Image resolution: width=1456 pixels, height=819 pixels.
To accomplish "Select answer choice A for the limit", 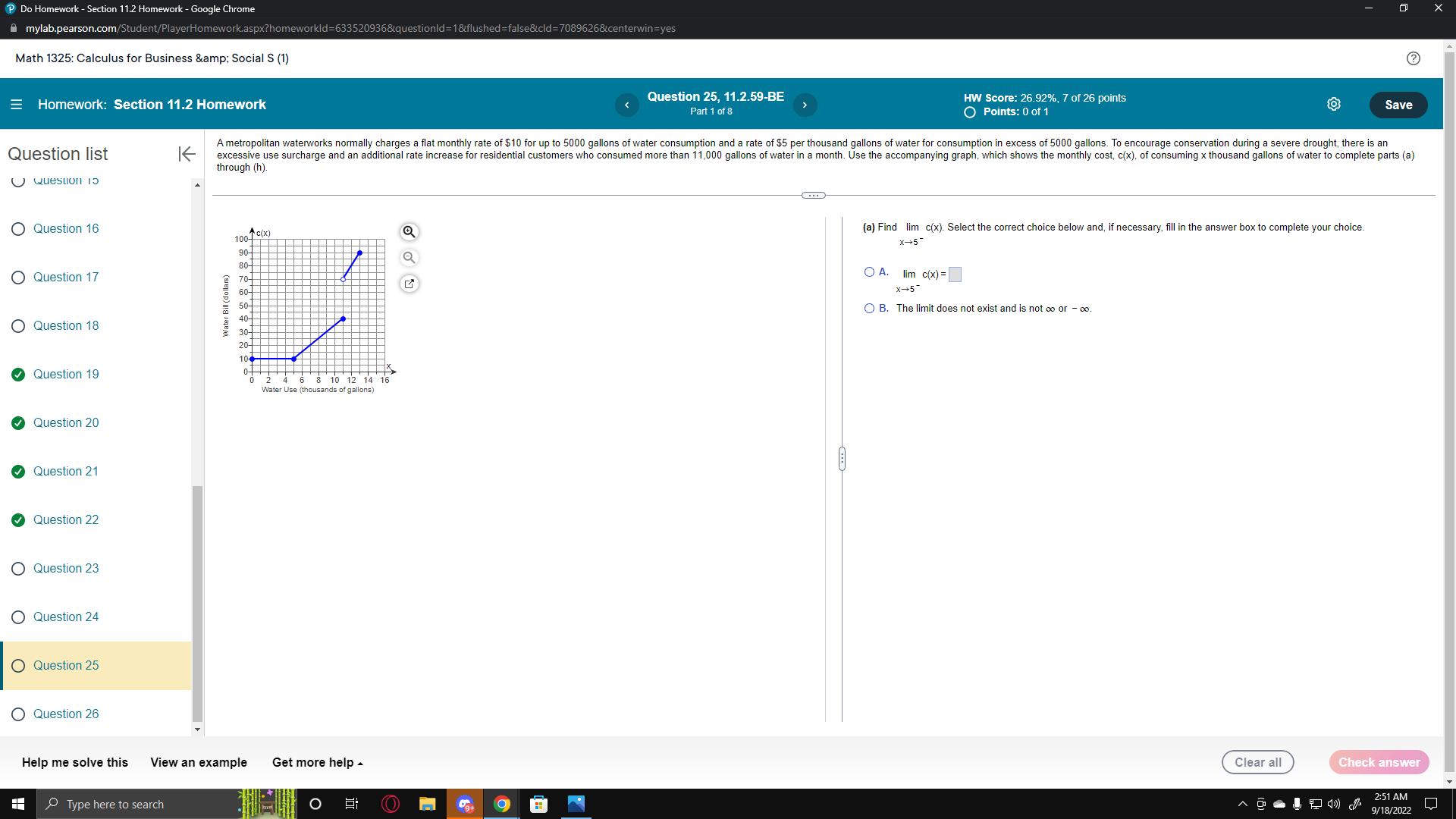I will [x=868, y=271].
